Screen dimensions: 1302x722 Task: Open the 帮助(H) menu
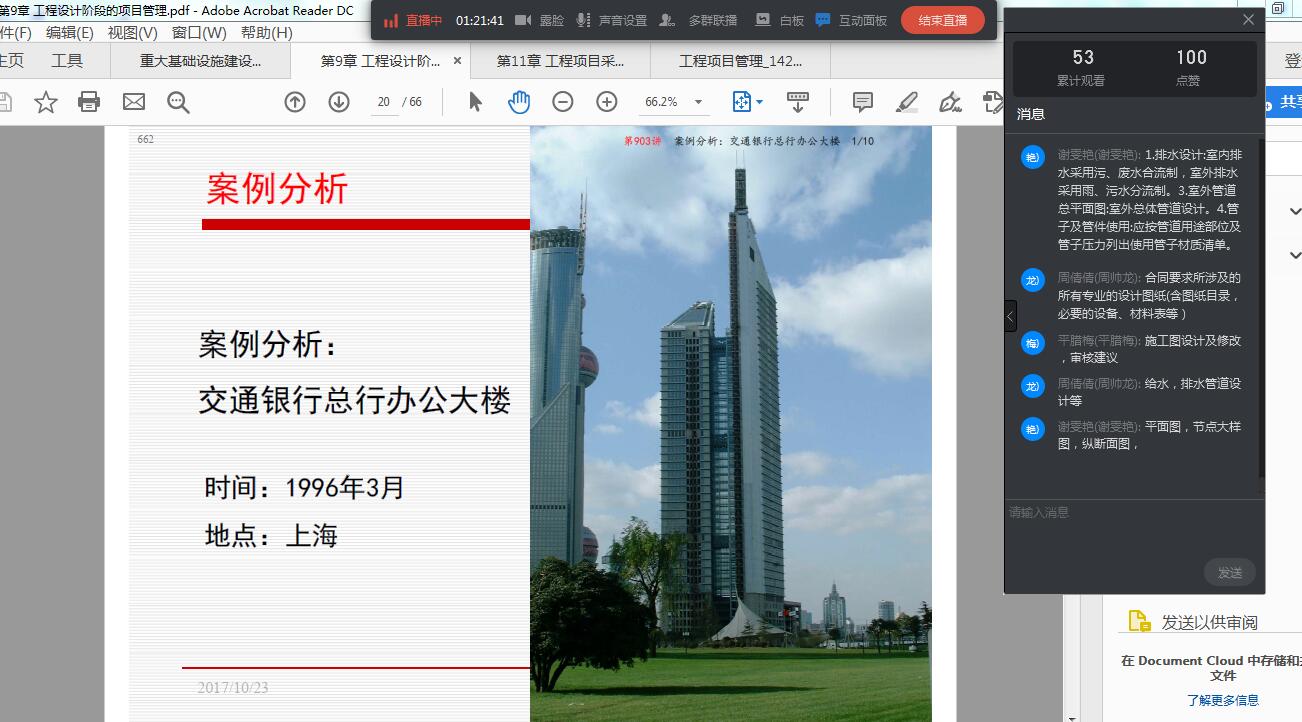coord(267,33)
